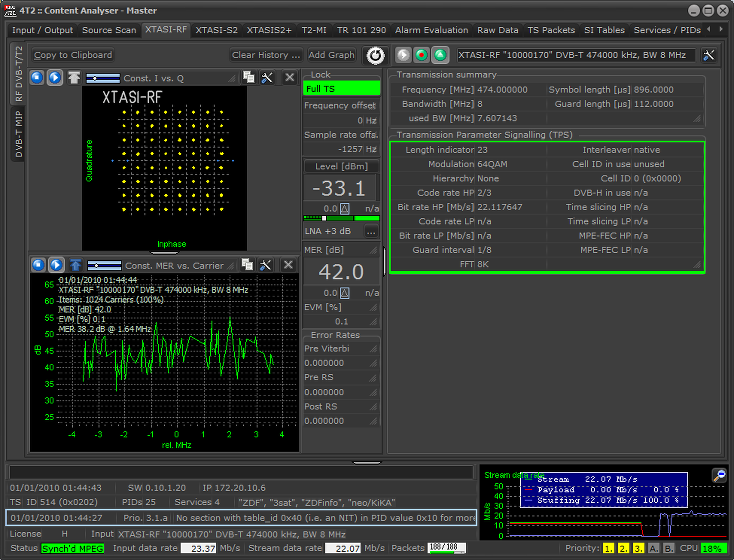Close the MER vs. Carrier graph
Screen dimensions: 734x560
(x=288, y=265)
